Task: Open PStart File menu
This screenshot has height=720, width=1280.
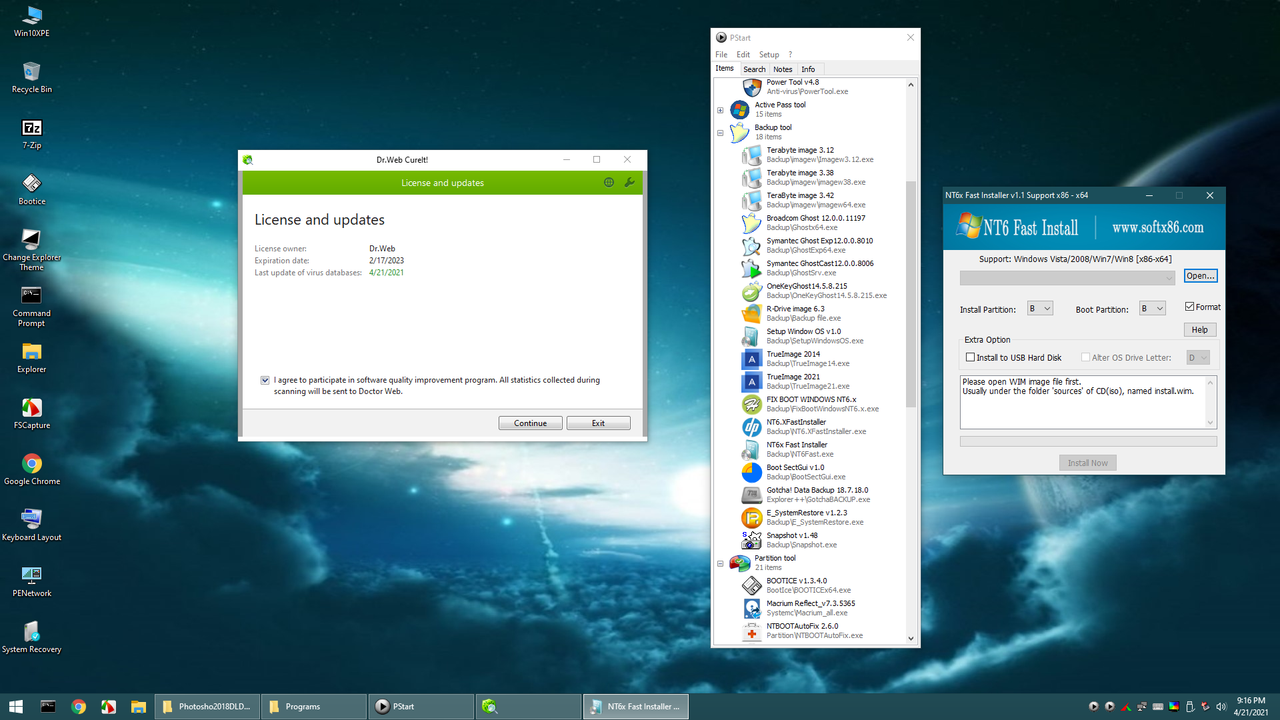Action: pos(721,54)
